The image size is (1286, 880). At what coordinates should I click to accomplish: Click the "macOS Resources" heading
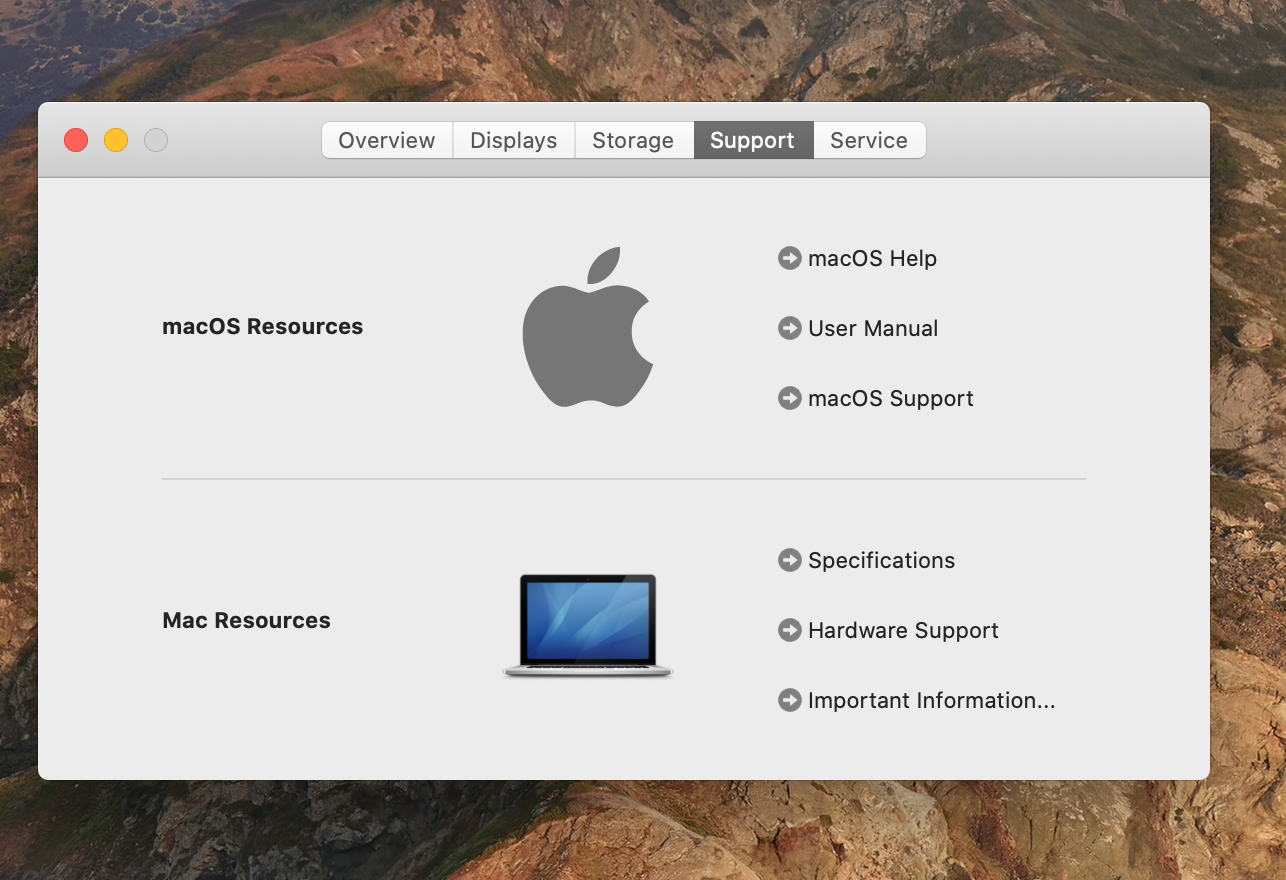click(x=263, y=327)
